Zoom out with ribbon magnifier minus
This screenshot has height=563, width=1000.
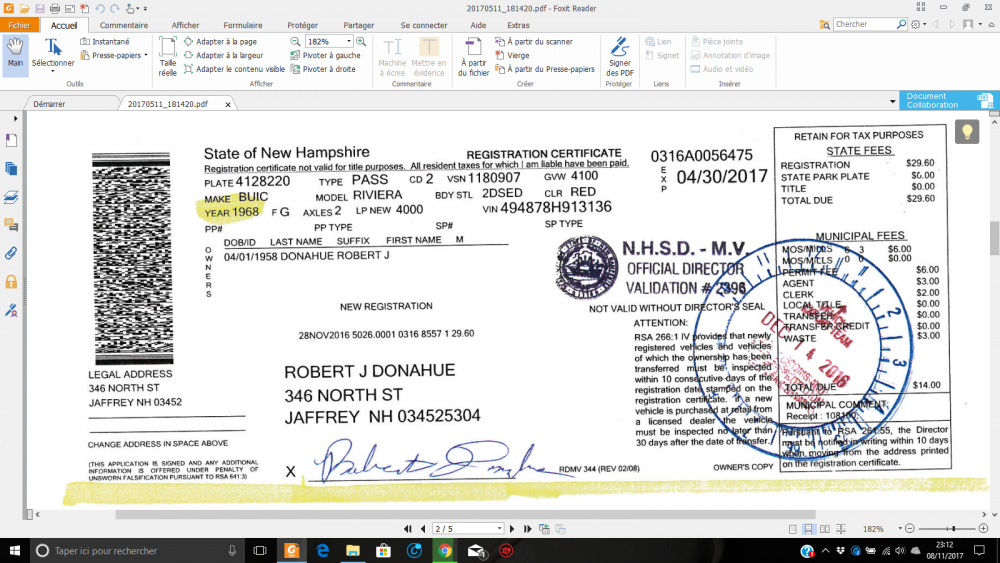[295, 41]
